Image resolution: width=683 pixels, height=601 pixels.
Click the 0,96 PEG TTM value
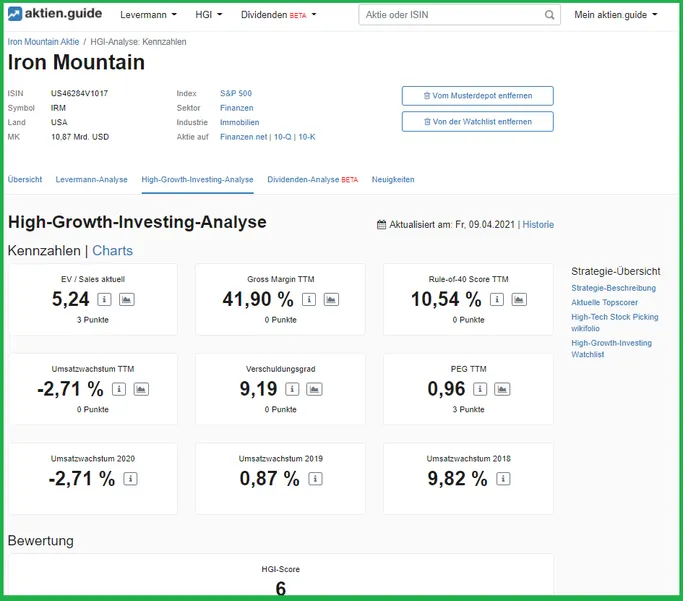pyautogui.click(x=446, y=389)
